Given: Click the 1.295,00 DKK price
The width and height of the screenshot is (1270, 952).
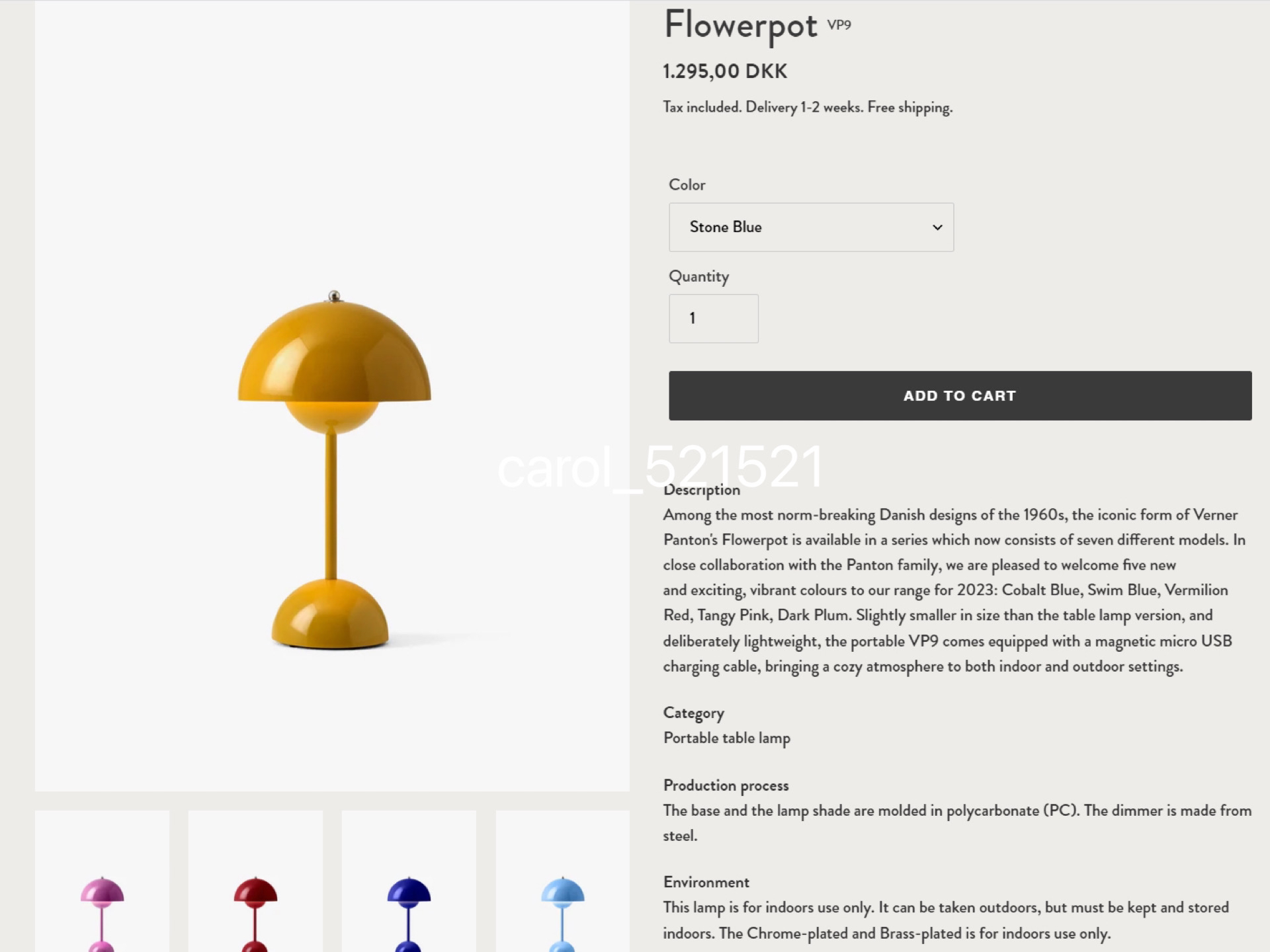Looking at the screenshot, I should click(x=725, y=71).
